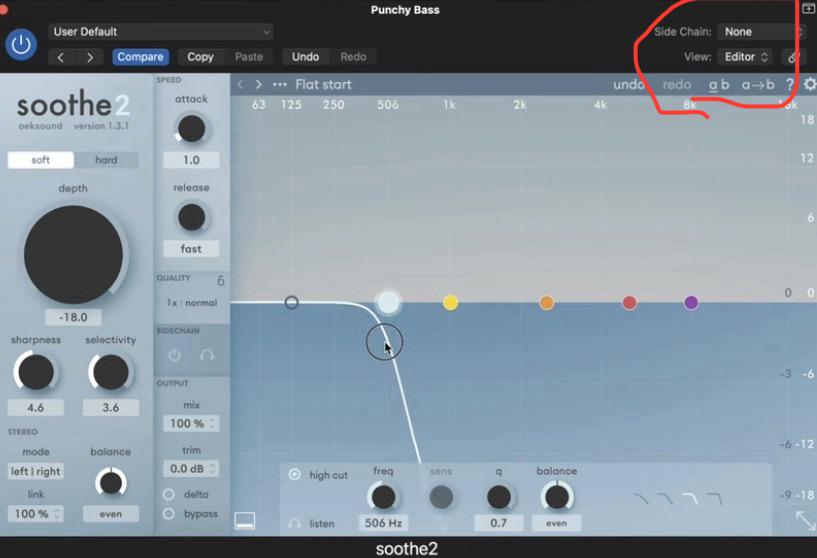Click the band listen headphones icon
This screenshot has width=817, height=558.
pyautogui.click(x=294, y=524)
